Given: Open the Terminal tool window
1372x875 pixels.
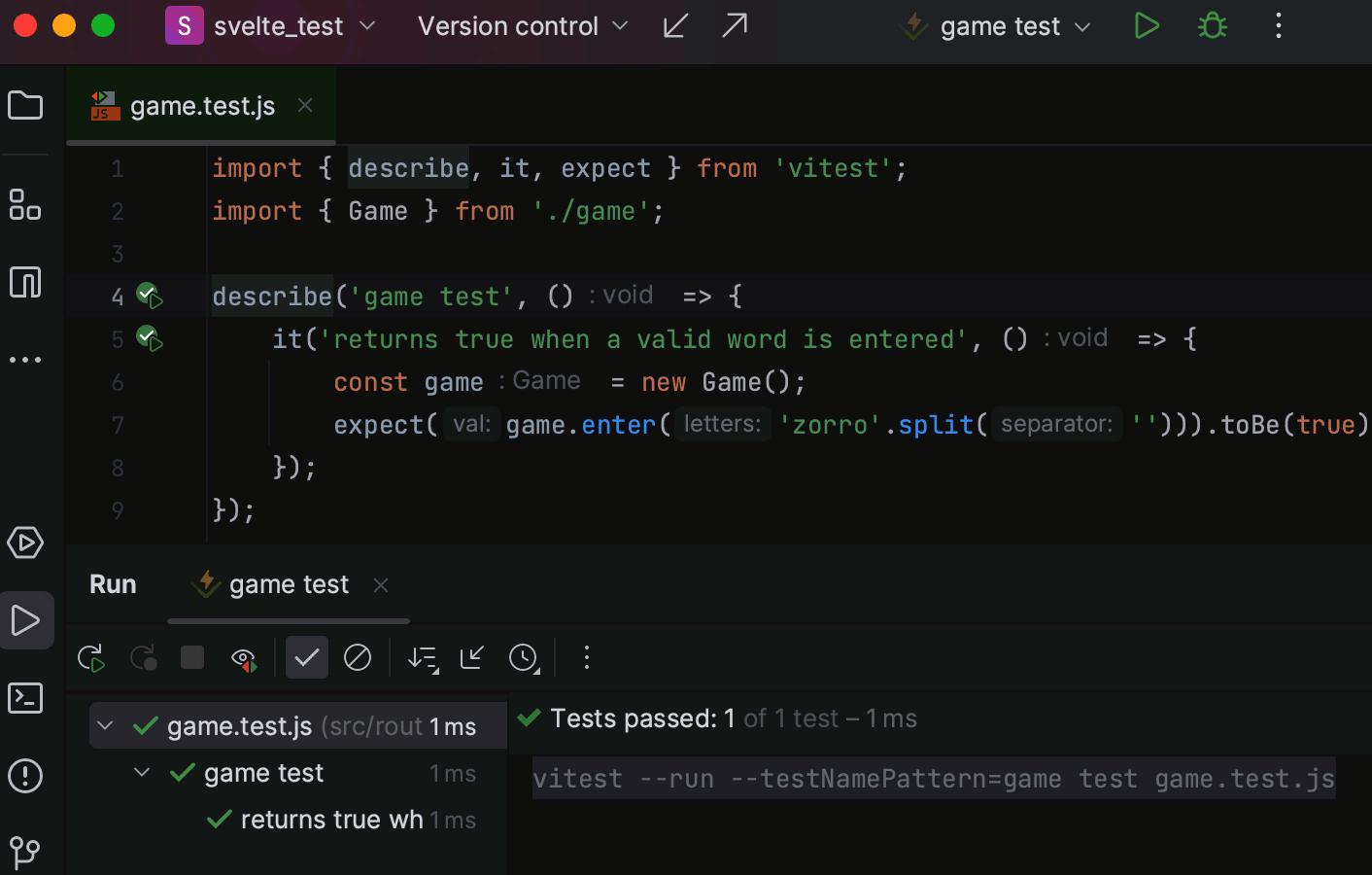Looking at the screenshot, I should [26, 698].
